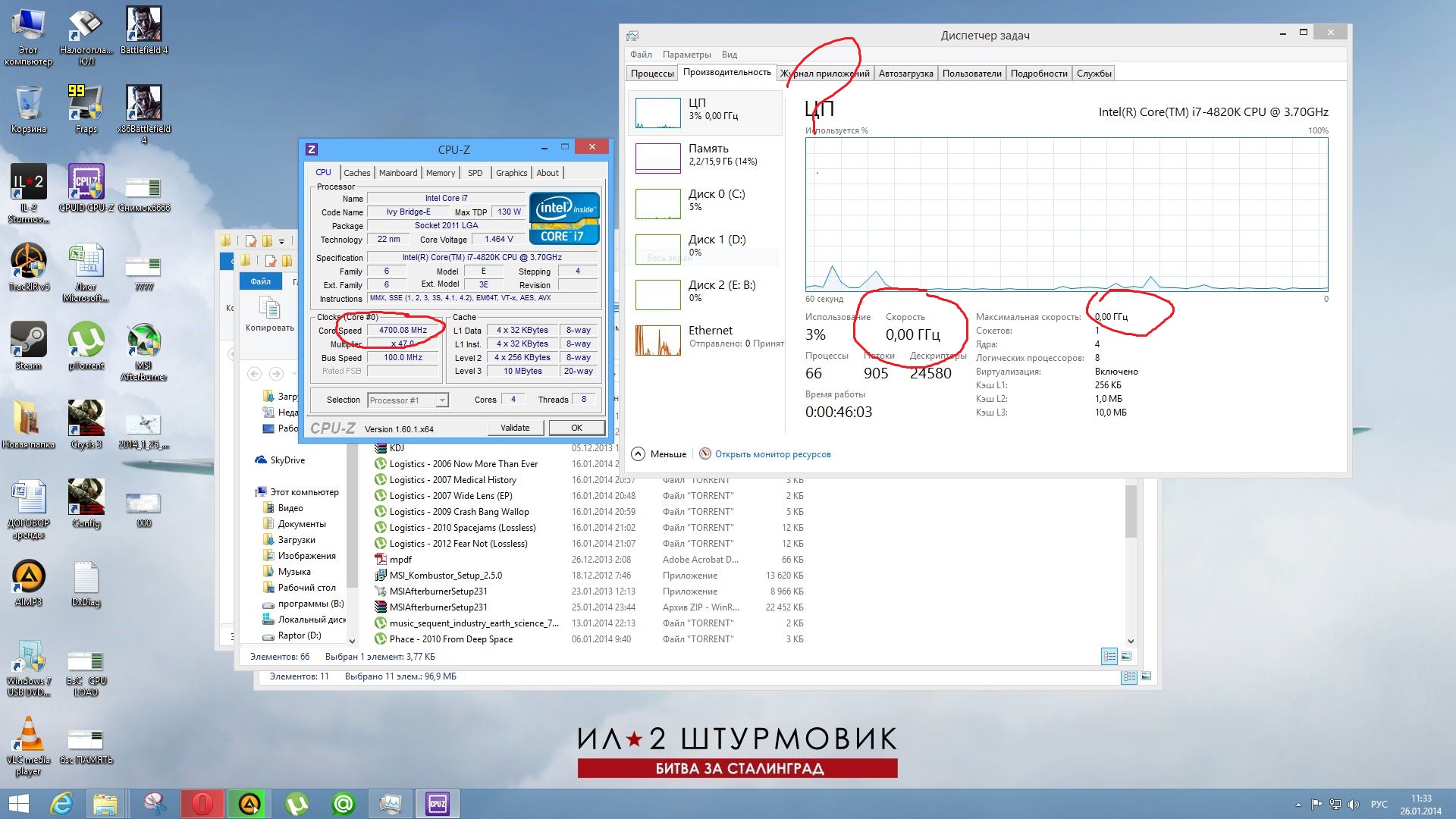Collapse Task Manager with Меньше button
The height and width of the screenshot is (819, 1456).
tap(658, 454)
